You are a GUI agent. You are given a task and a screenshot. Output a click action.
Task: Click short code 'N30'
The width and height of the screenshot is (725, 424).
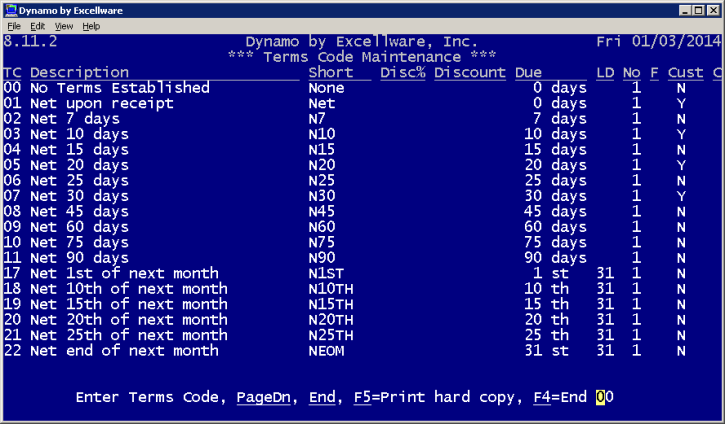322,196
